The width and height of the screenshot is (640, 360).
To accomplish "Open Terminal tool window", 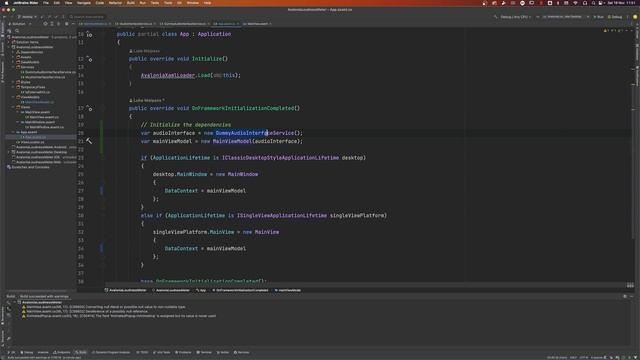I will click(204, 352).
